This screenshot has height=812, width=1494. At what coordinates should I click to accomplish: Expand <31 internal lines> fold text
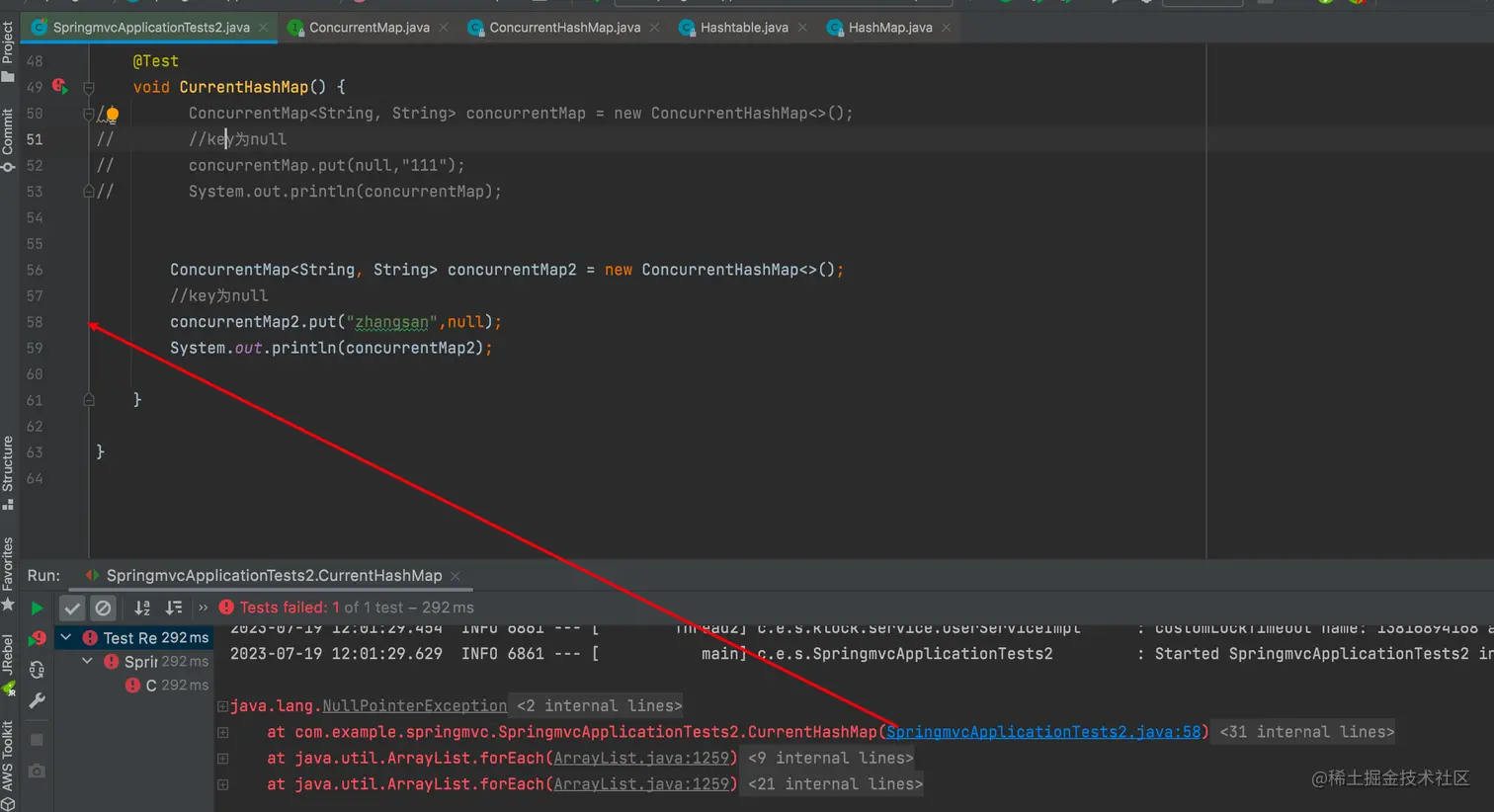pos(1307,732)
